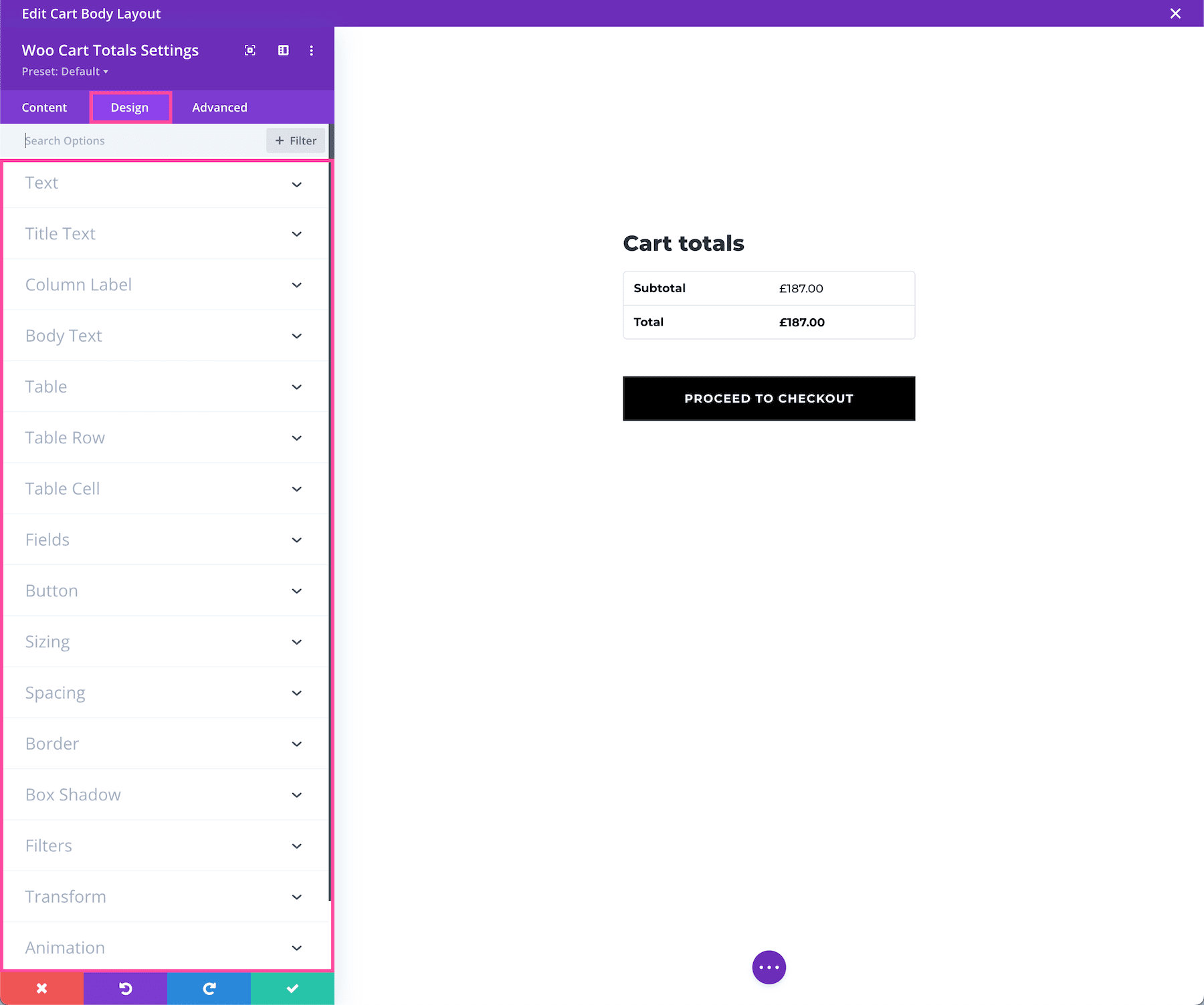
Task: Open the three-dot options icon in settings header
Action: (311, 50)
